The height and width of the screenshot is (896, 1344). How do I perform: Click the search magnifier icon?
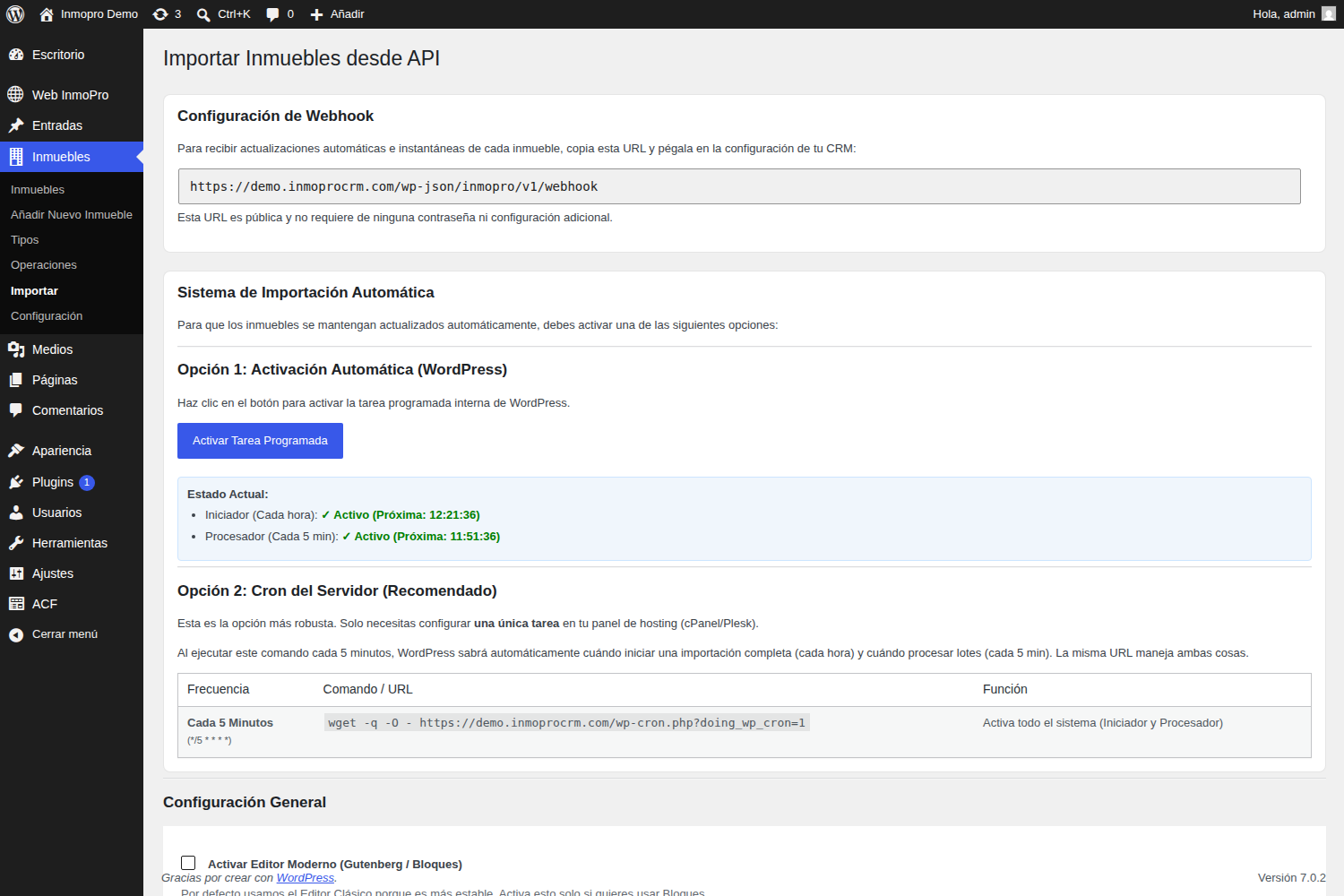tap(203, 14)
